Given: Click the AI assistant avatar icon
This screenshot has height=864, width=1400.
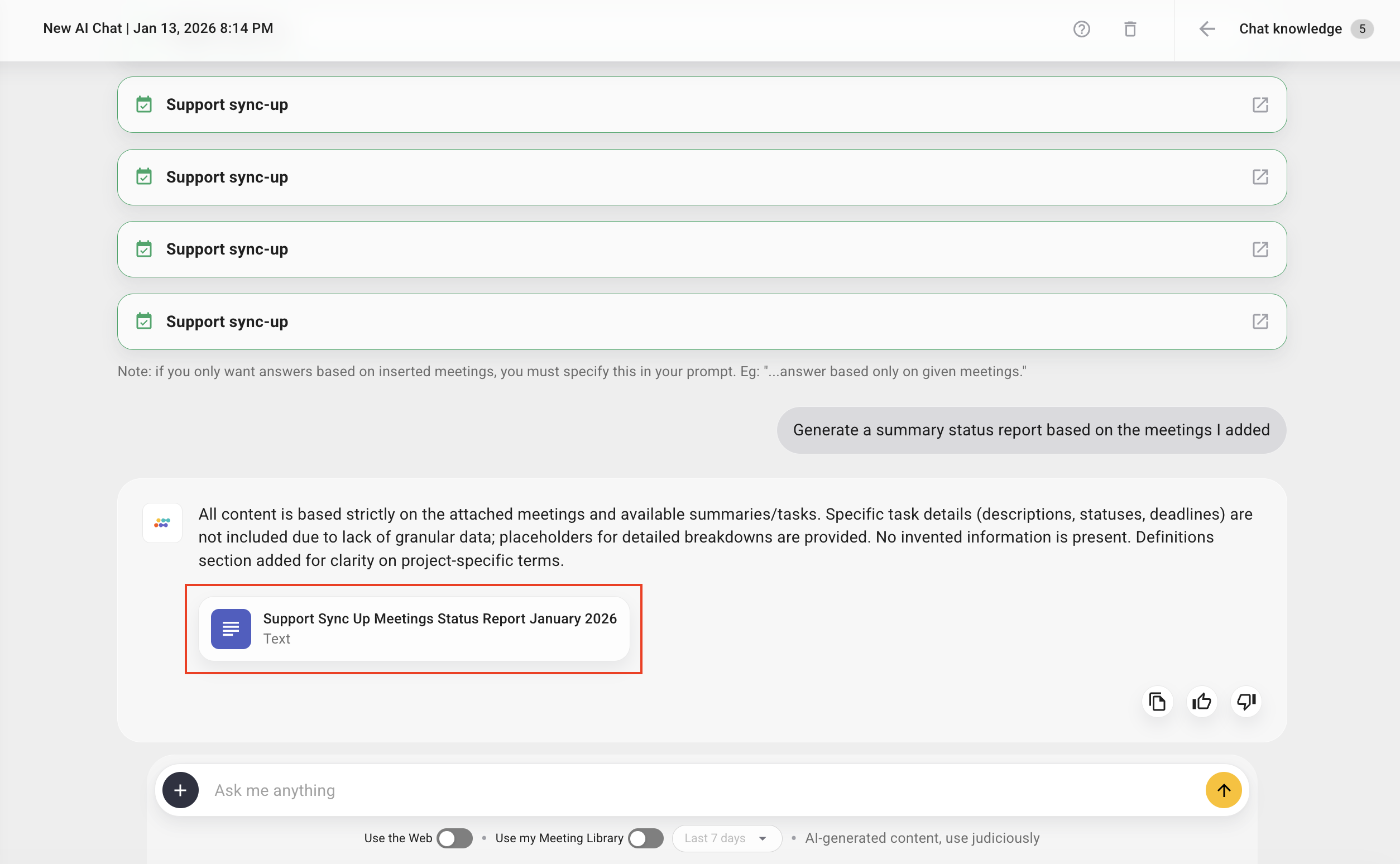Looking at the screenshot, I should click(162, 522).
